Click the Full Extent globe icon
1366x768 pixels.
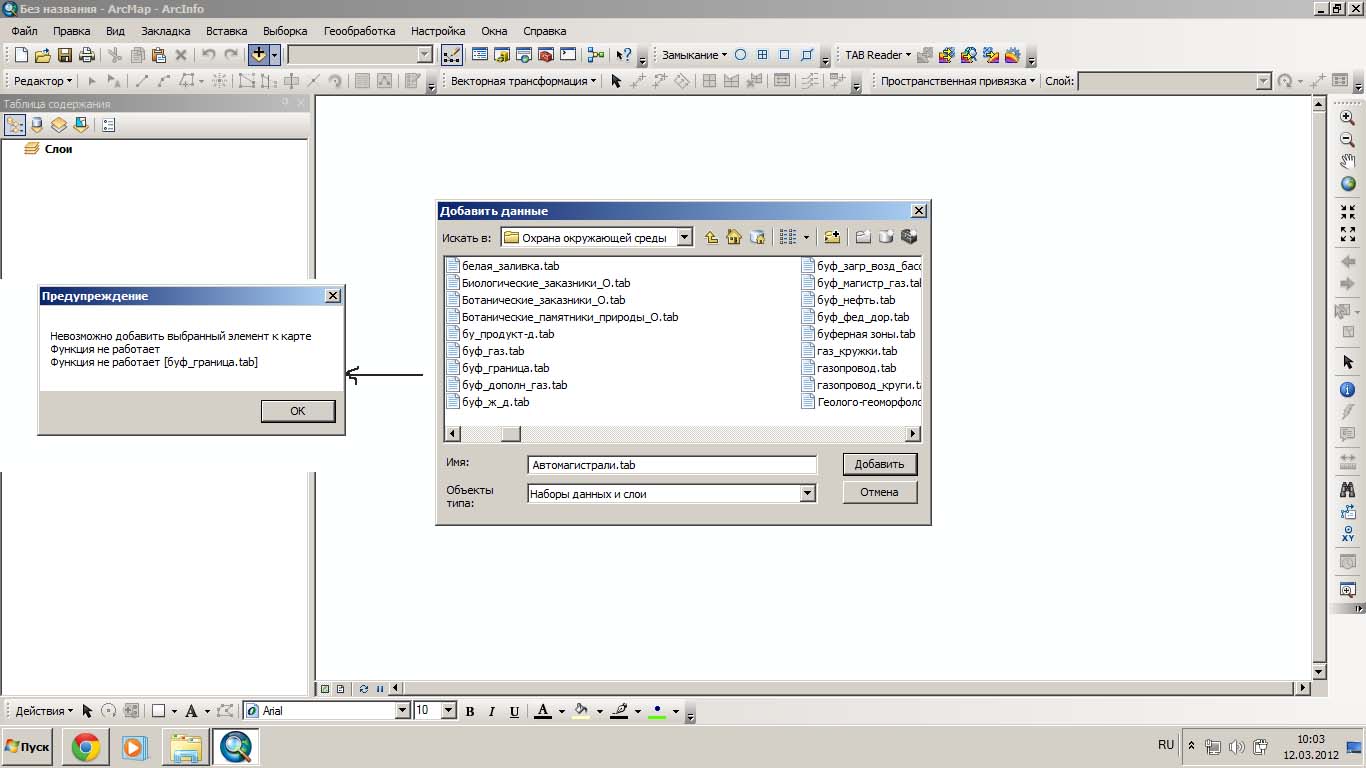point(1347,184)
